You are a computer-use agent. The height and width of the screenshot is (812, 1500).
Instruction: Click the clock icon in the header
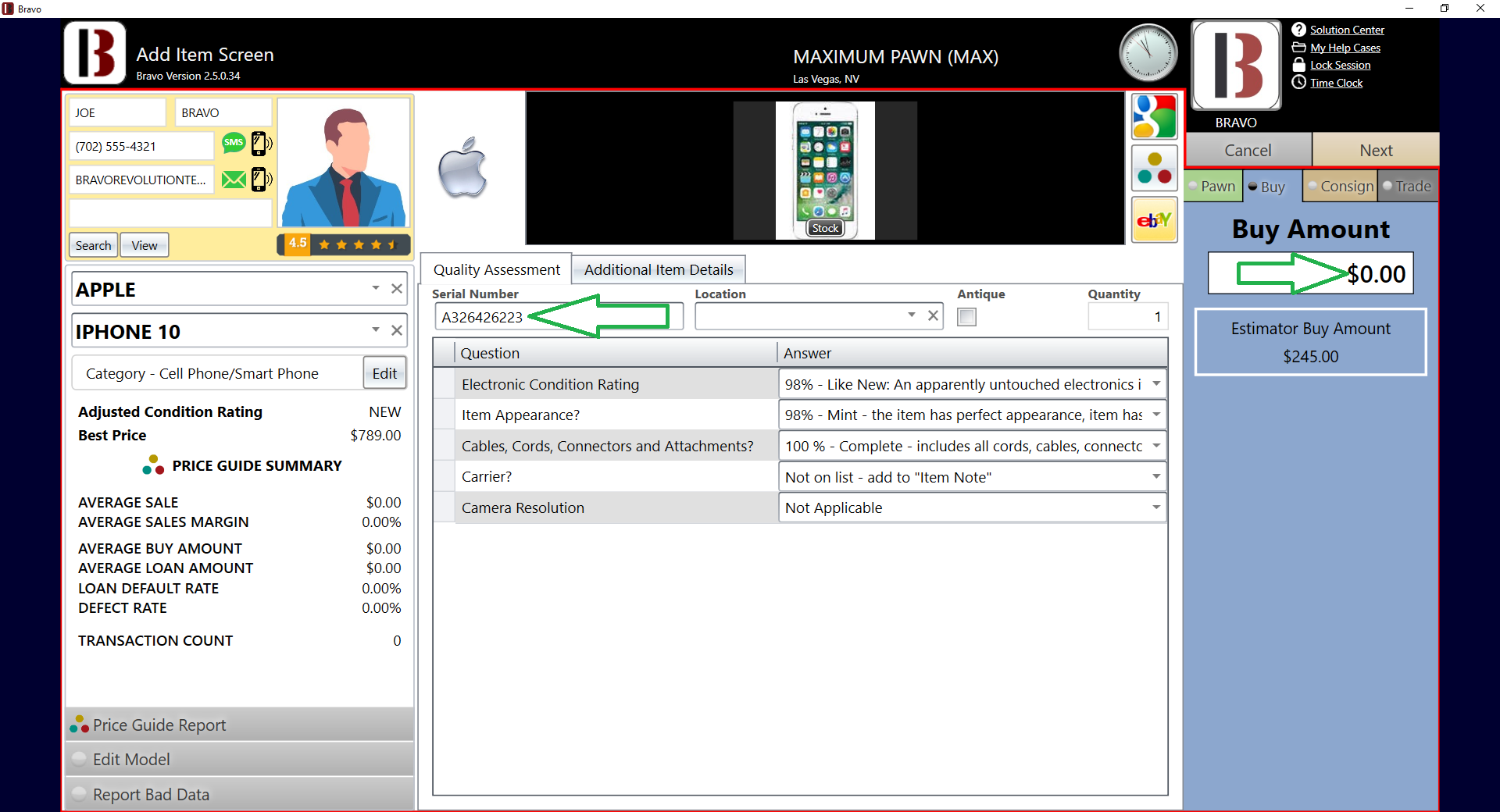1148,53
